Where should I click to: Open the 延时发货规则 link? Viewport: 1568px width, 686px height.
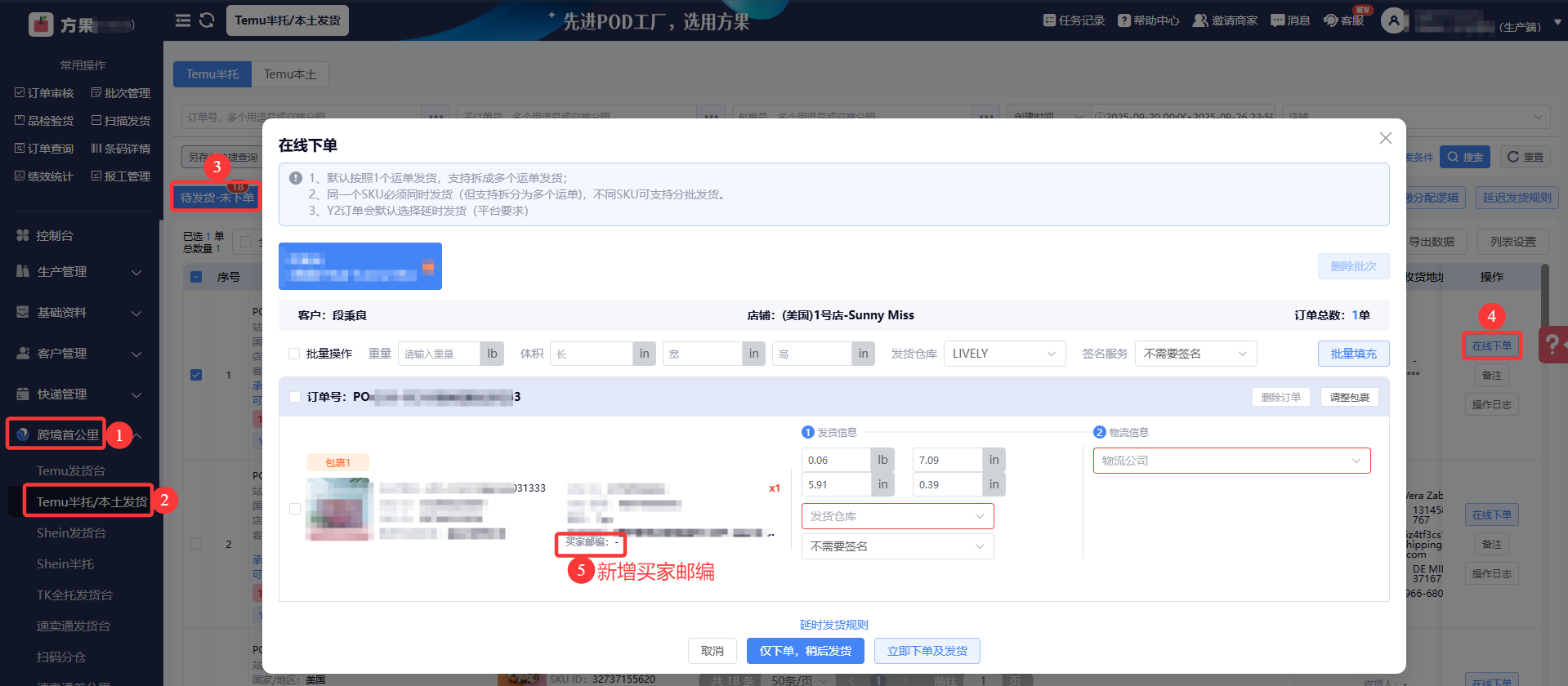(834, 625)
